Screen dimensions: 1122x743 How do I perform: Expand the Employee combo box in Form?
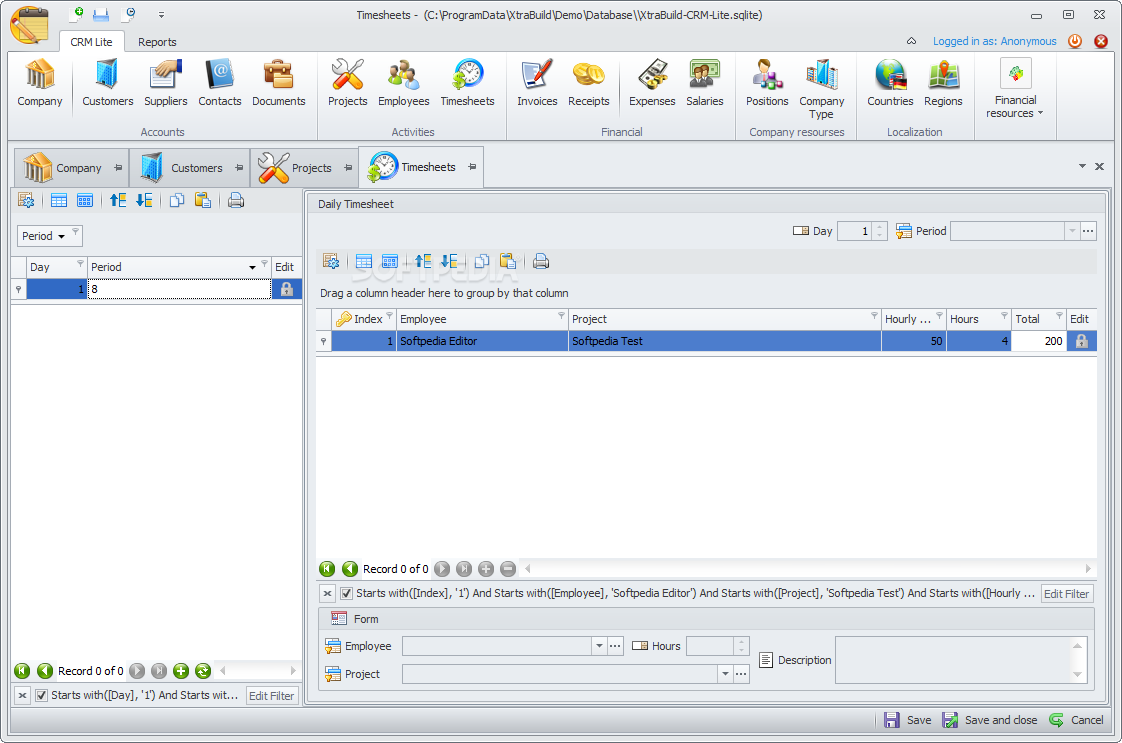[x=599, y=646]
